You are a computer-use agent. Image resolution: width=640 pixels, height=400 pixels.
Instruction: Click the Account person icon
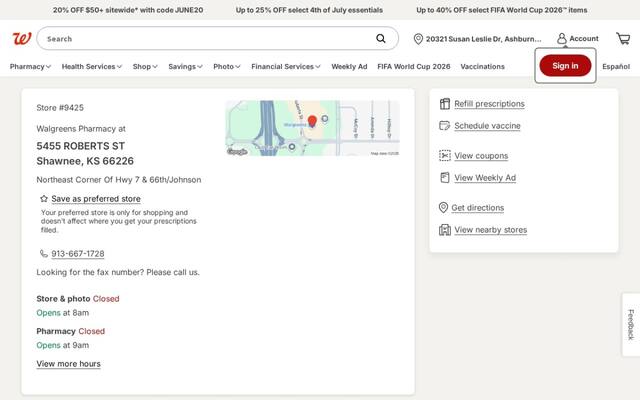click(x=562, y=38)
